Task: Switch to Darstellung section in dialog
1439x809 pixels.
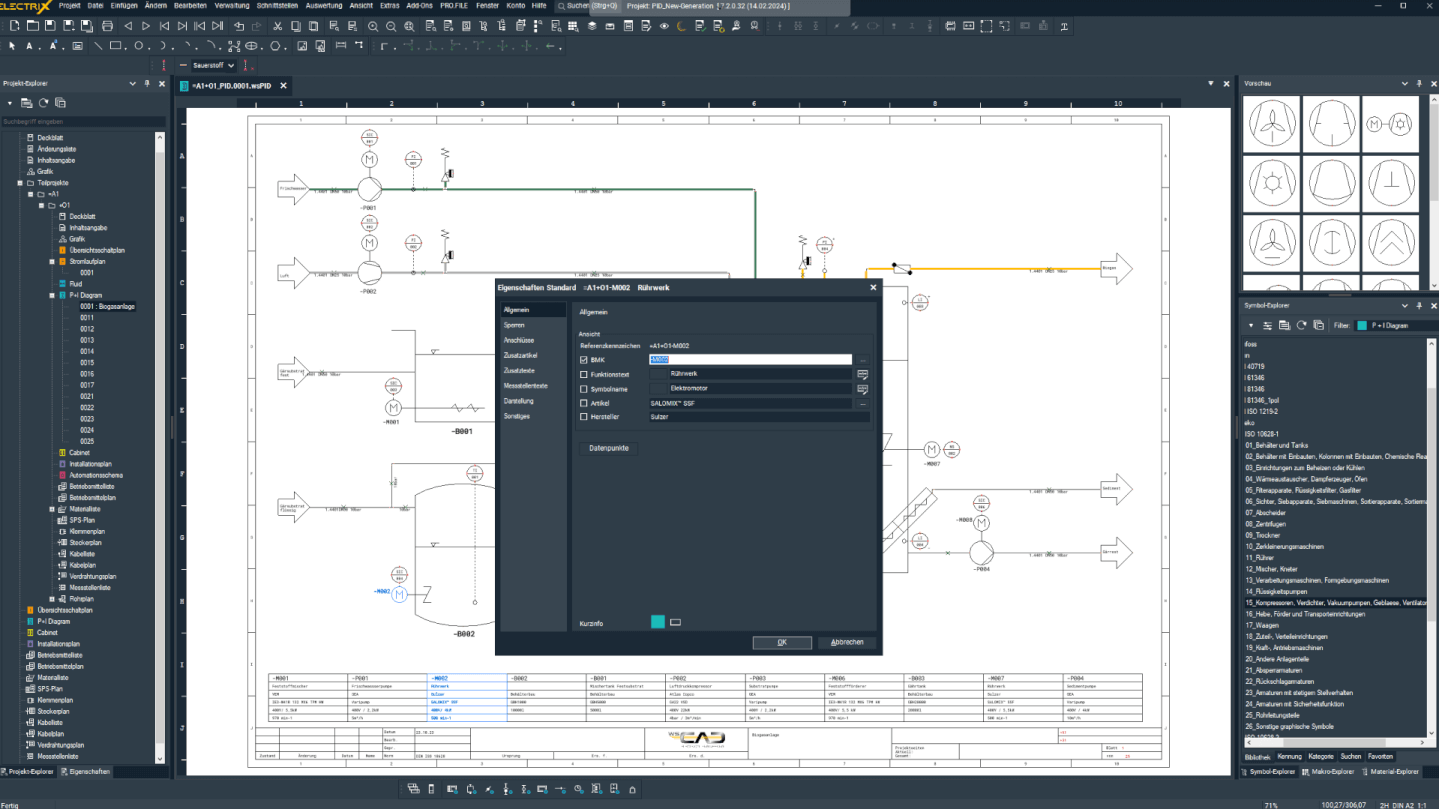Action: coord(518,401)
